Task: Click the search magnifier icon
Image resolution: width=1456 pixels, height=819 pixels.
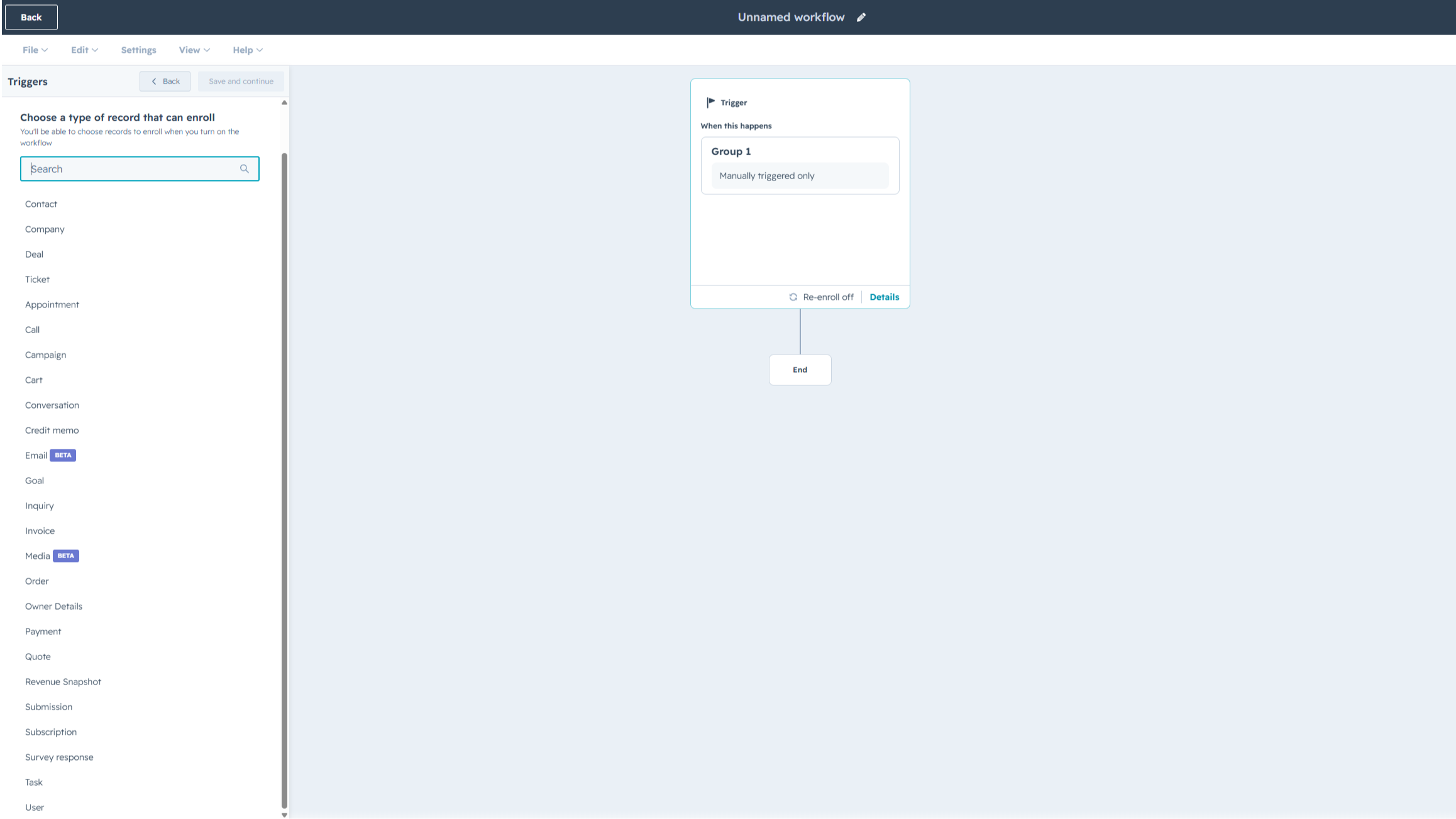Action: (x=245, y=168)
